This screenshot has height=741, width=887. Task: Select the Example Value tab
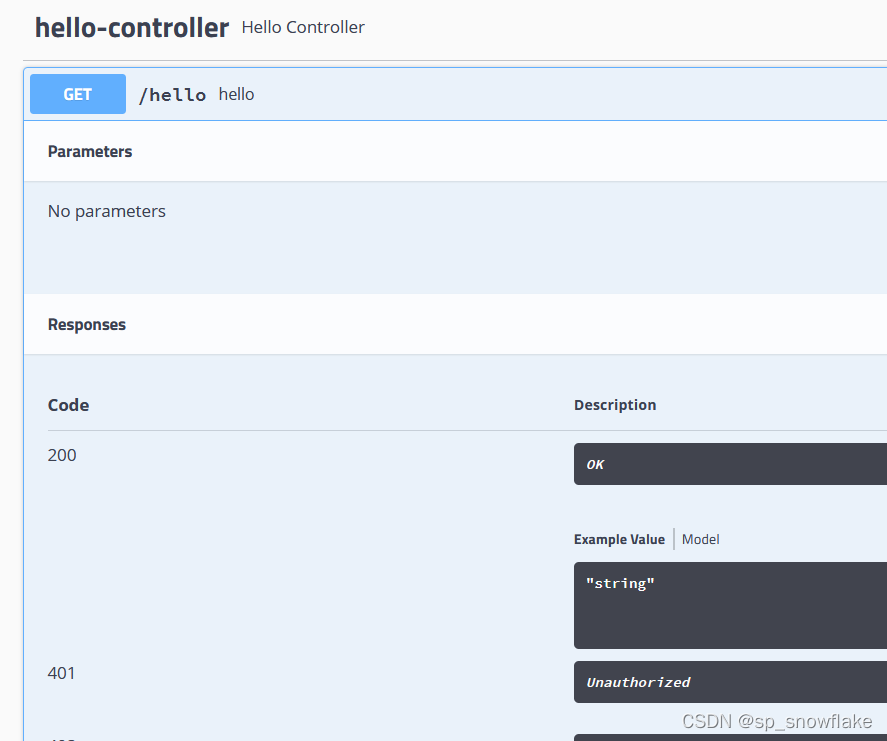click(x=619, y=539)
